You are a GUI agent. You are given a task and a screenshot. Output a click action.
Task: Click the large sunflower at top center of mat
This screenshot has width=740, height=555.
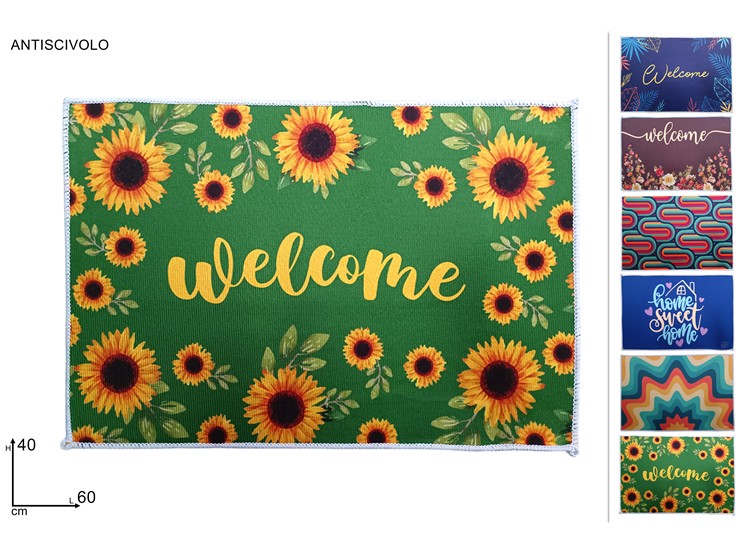[x=316, y=143]
